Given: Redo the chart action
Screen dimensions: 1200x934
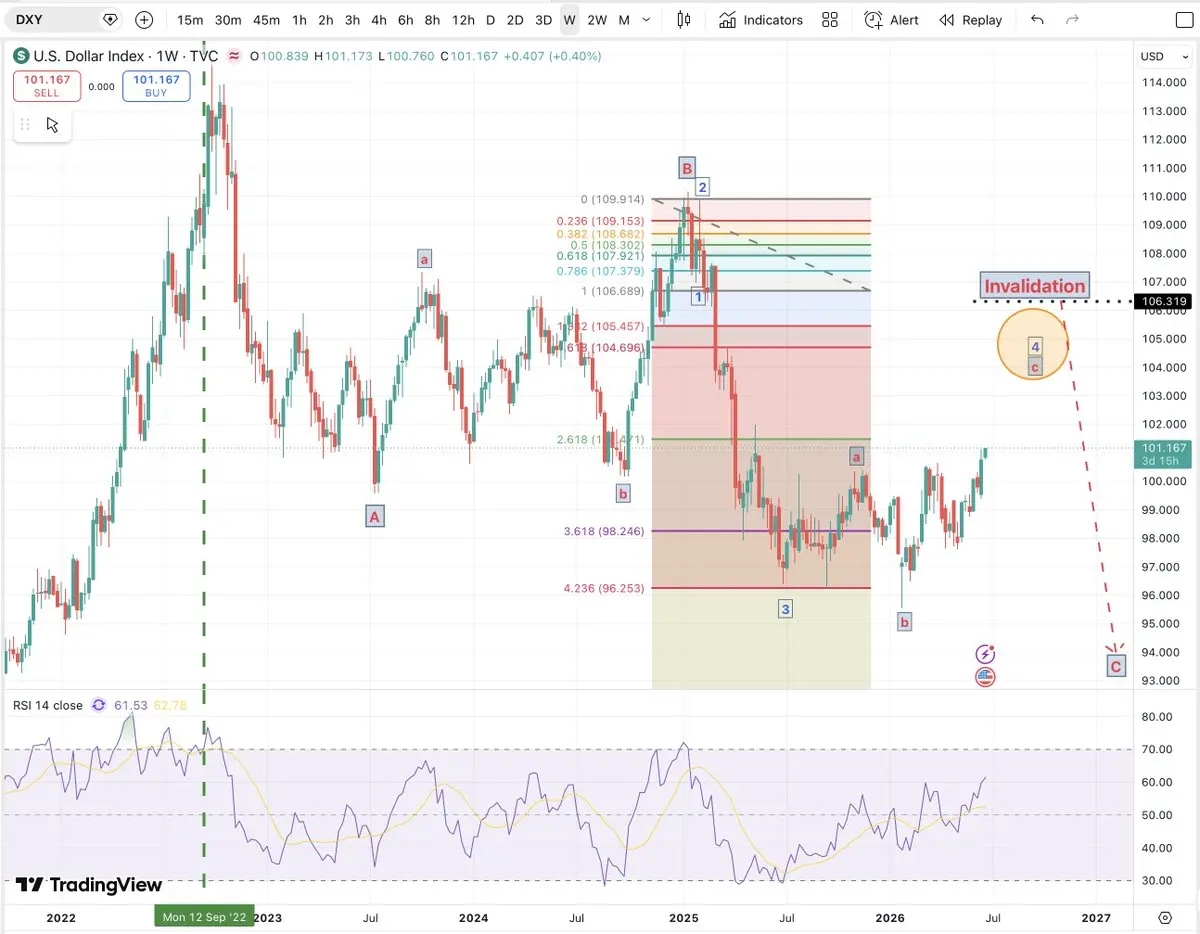Looking at the screenshot, I should click(x=1073, y=19).
